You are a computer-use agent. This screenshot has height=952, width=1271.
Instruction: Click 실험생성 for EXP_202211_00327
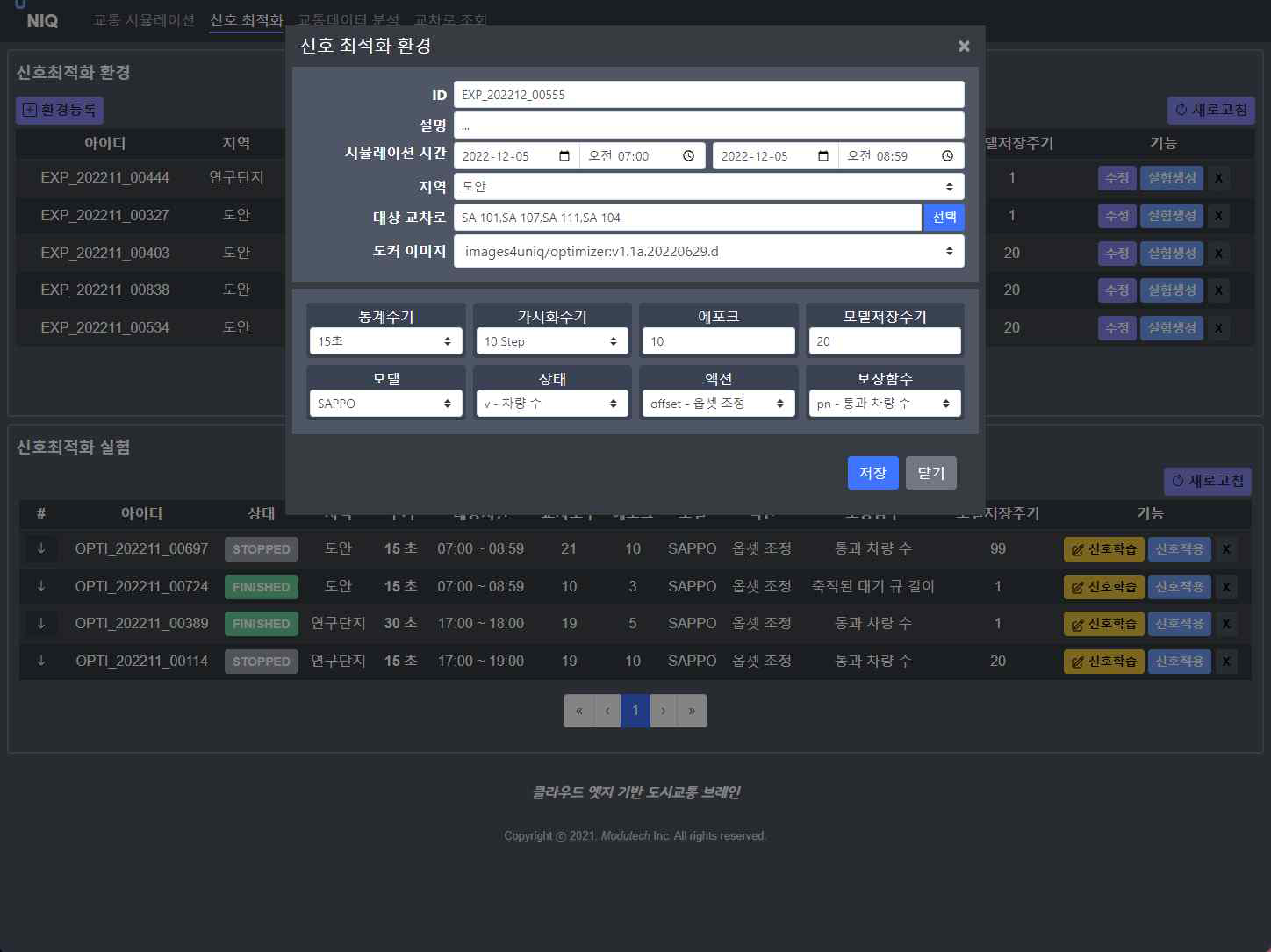pos(1172,216)
